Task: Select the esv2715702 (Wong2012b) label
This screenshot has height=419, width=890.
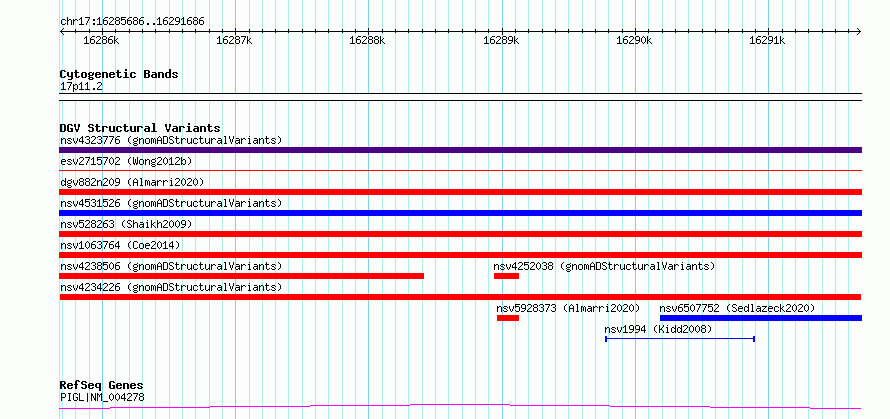Action: tap(126, 161)
